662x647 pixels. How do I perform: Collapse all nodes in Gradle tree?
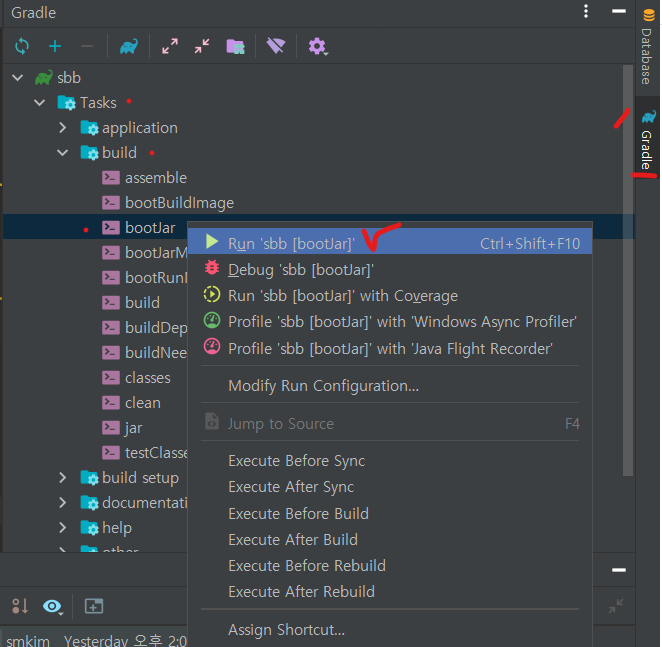pos(202,46)
